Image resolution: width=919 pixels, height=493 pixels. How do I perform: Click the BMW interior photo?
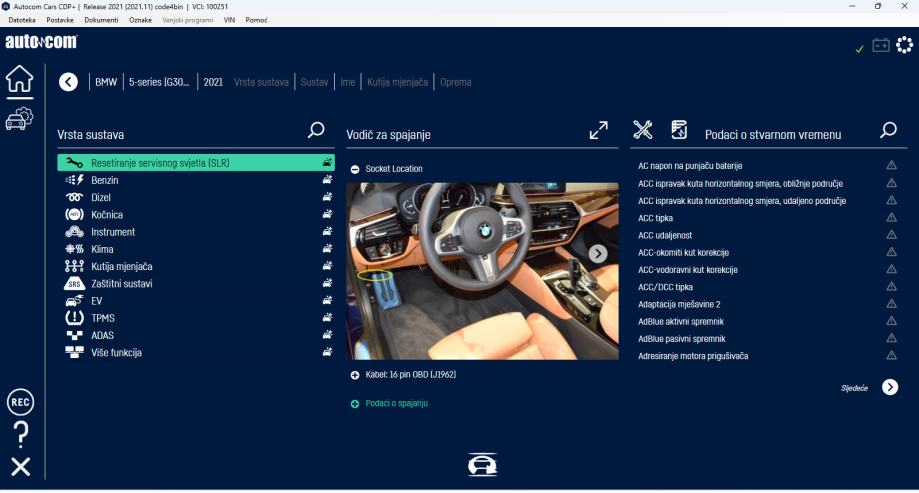point(482,271)
